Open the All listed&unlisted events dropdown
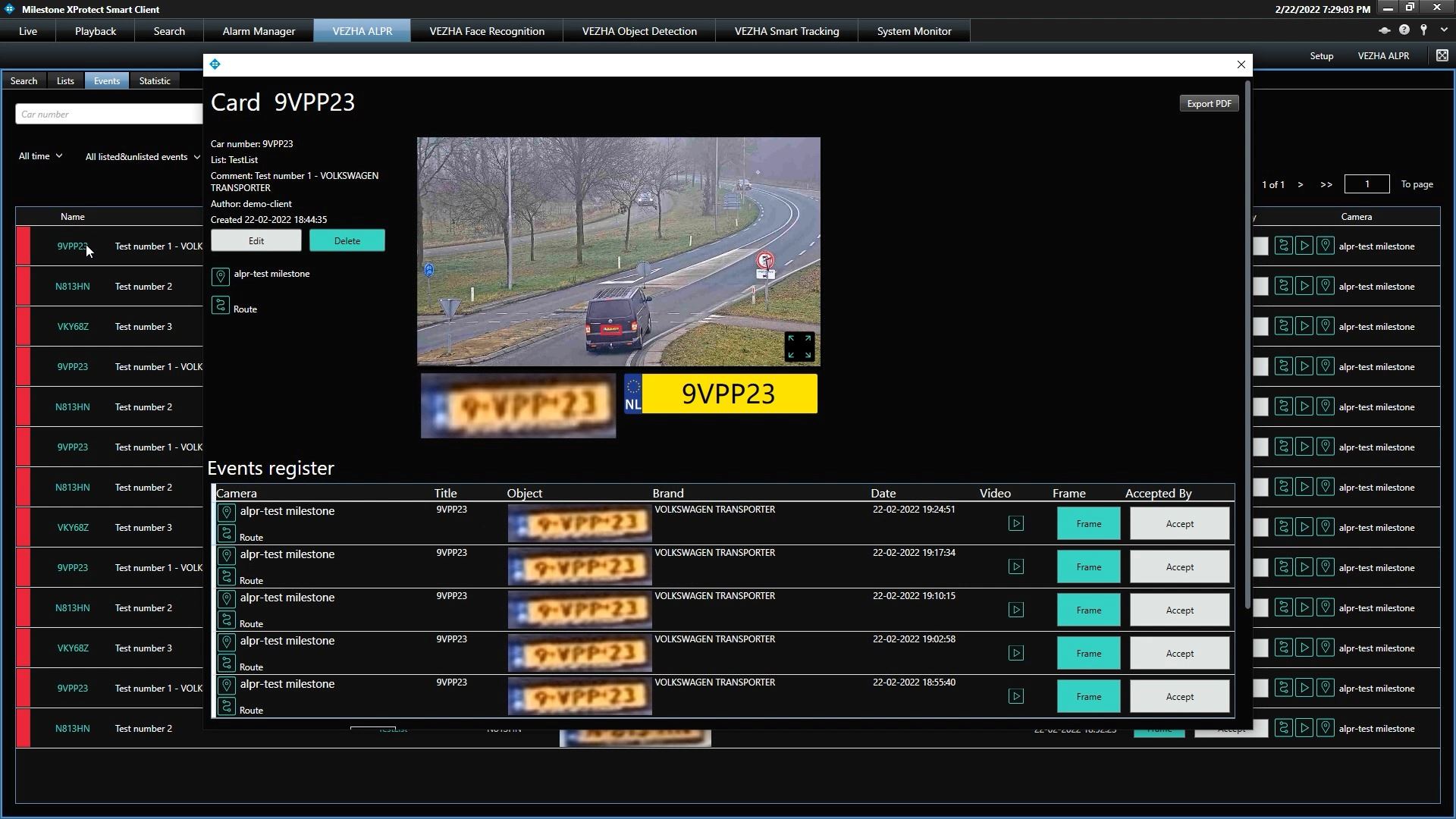This screenshot has height=819, width=1456. click(x=143, y=157)
